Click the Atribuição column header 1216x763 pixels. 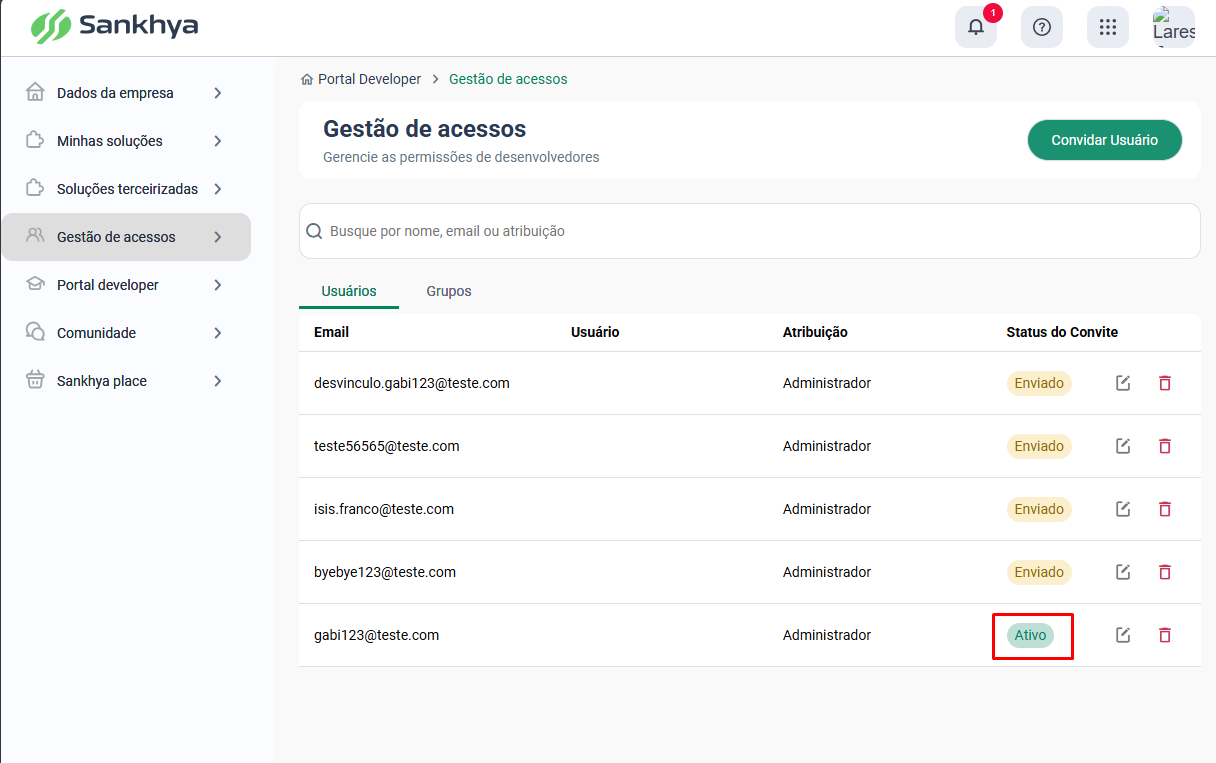pyautogui.click(x=815, y=332)
